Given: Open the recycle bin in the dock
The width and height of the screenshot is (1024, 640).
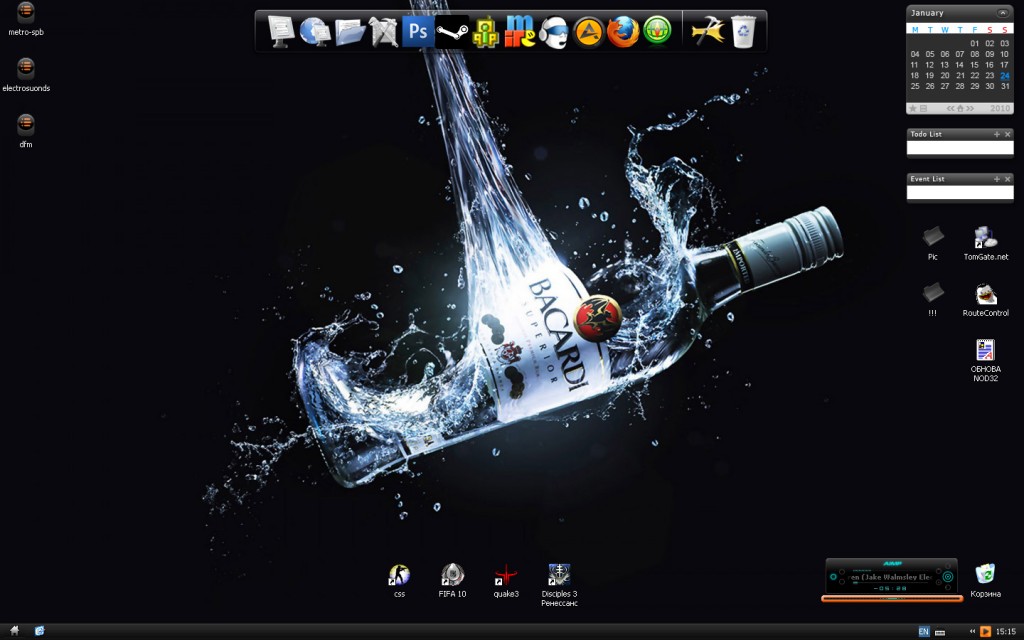Looking at the screenshot, I should click(743, 31).
